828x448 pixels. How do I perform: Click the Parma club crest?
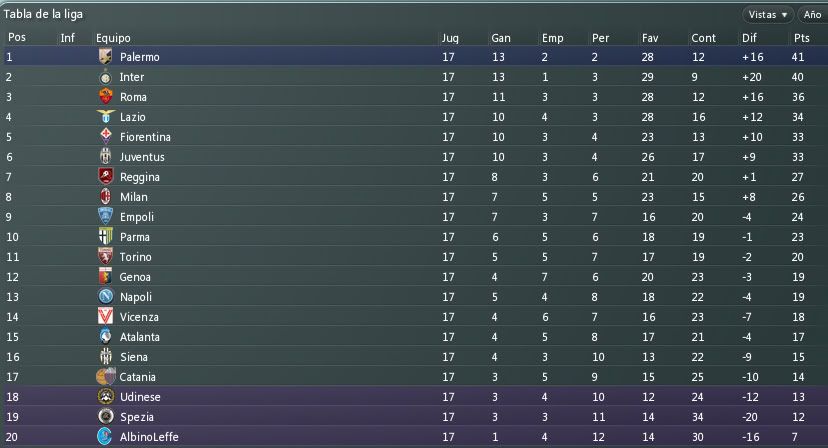106,237
